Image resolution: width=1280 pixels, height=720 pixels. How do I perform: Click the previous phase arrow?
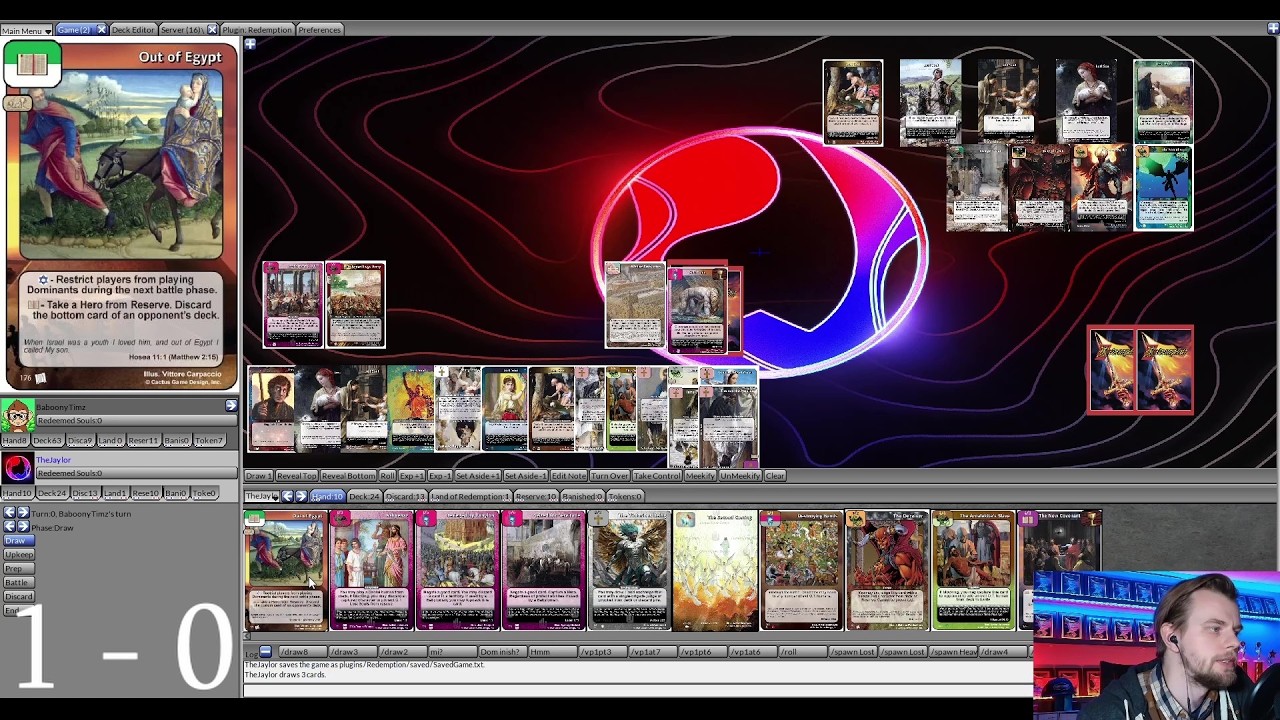click(10, 527)
